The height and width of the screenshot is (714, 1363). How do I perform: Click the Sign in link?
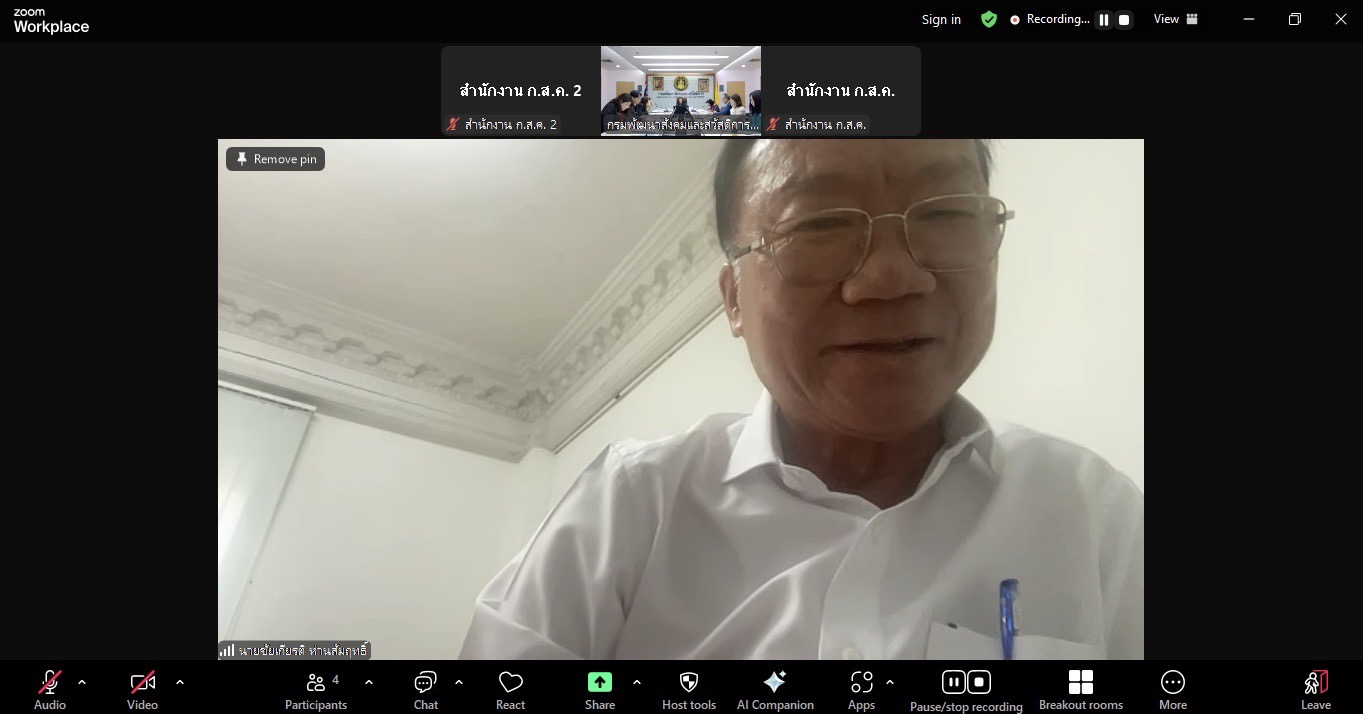(941, 20)
